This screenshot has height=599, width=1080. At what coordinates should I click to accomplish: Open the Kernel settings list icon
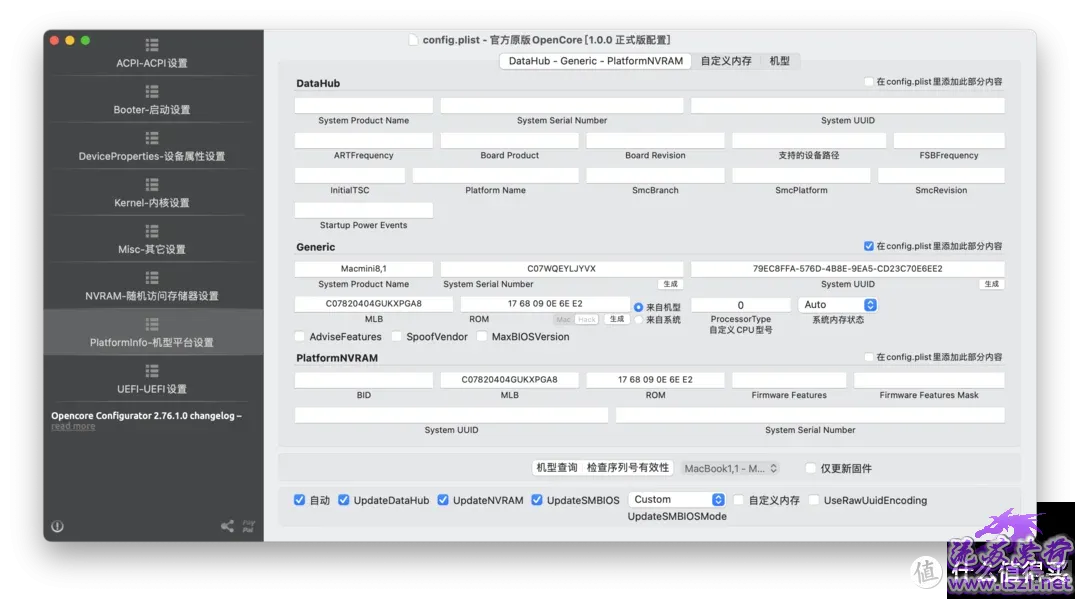(152, 185)
